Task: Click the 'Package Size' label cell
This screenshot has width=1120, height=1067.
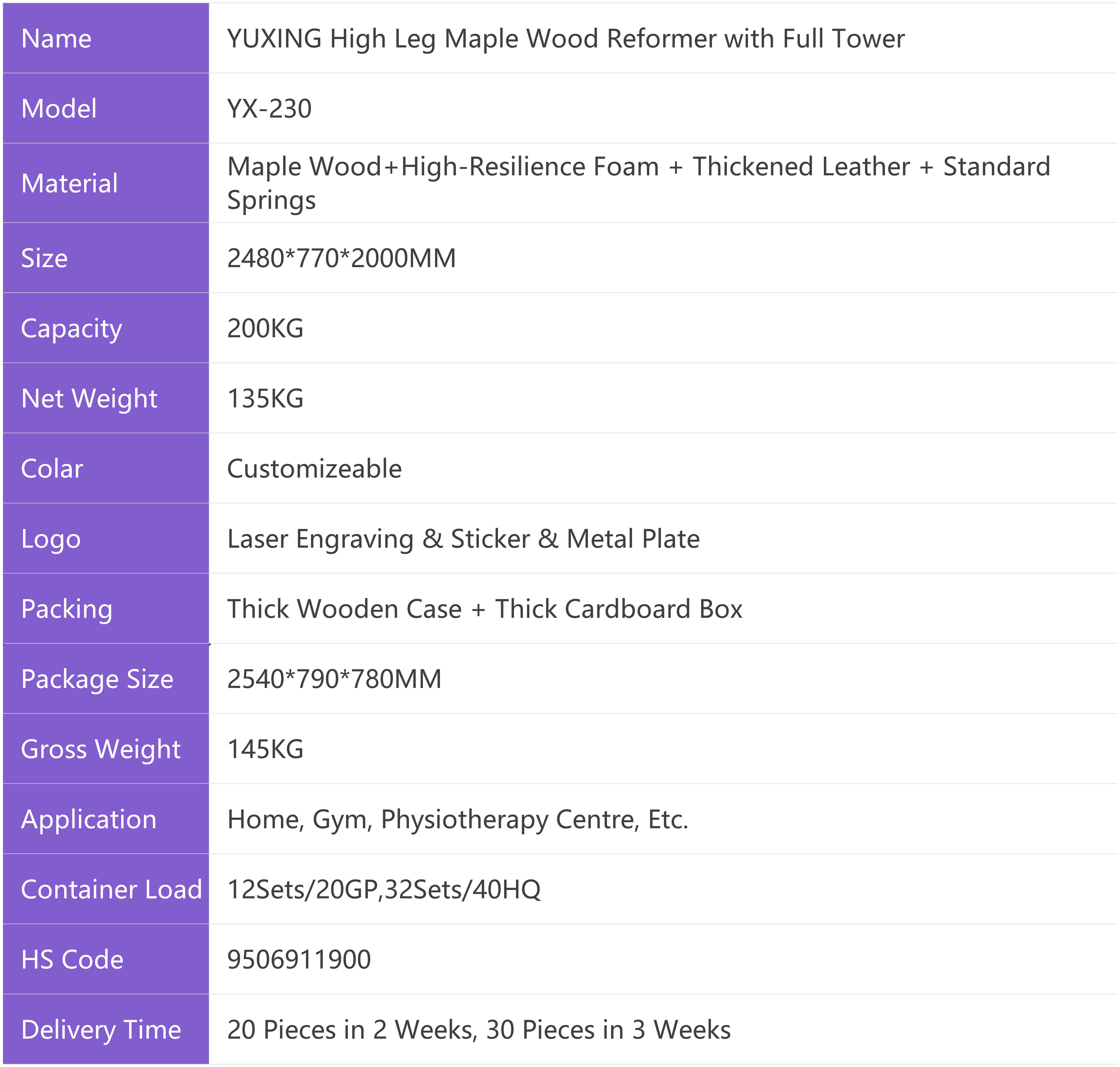Action: pyautogui.click(x=106, y=678)
